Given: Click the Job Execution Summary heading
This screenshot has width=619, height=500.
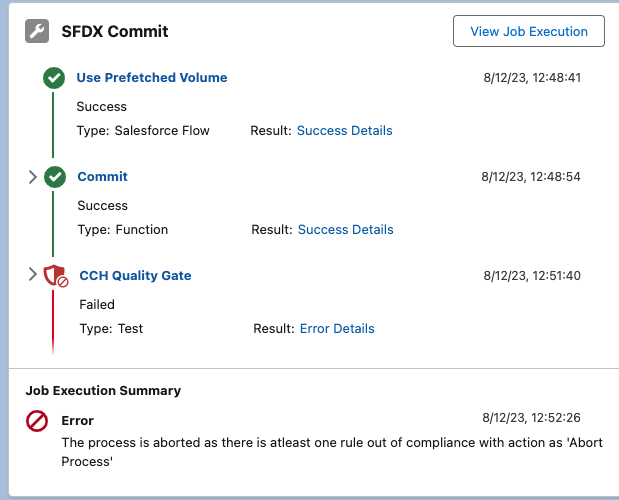Looking at the screenshot, I should (103, 390).
